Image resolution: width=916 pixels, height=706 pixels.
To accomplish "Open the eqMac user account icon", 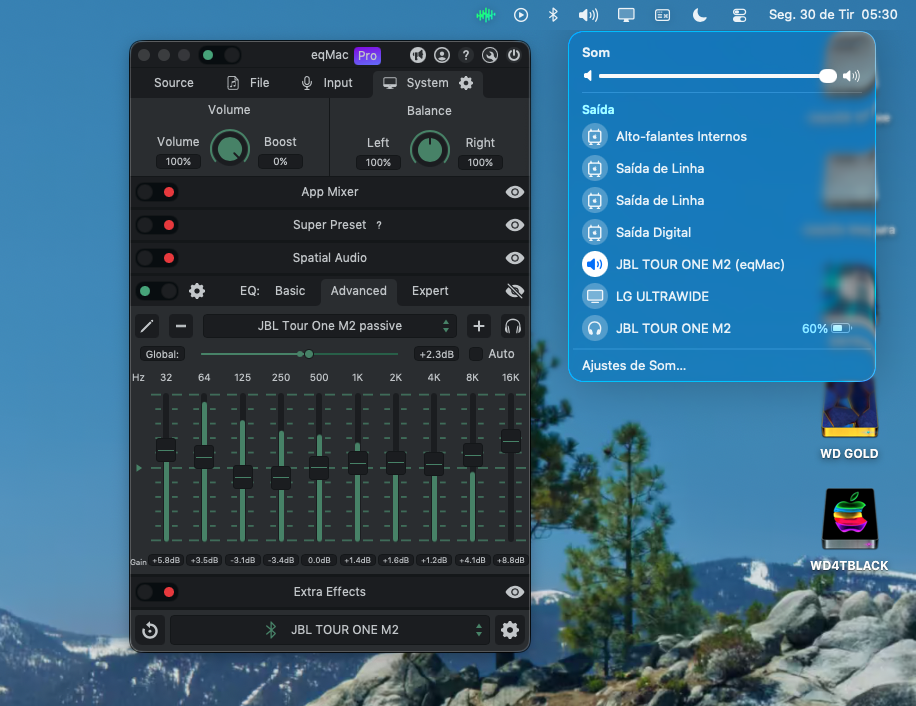I will [442, 55].
